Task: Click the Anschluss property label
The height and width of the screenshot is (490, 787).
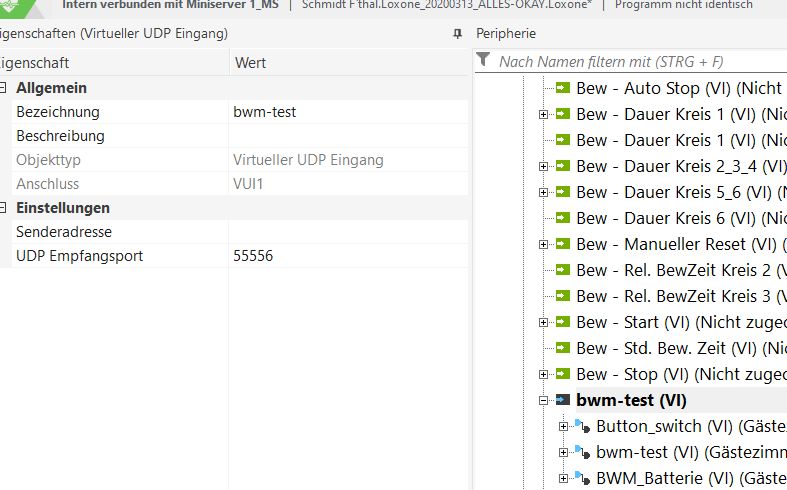Action: click(47, 184)
